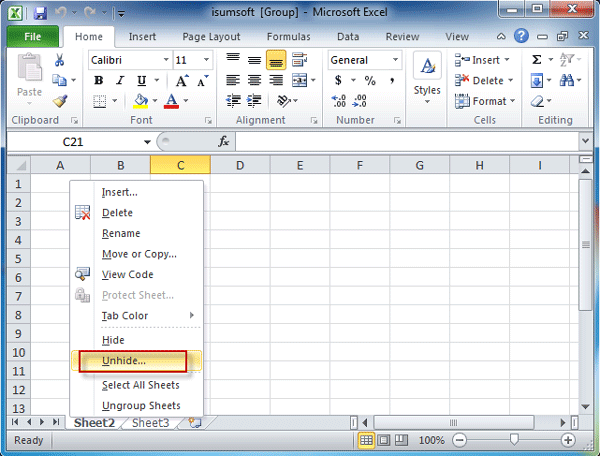Apply Percent Style format

[370, 80]
